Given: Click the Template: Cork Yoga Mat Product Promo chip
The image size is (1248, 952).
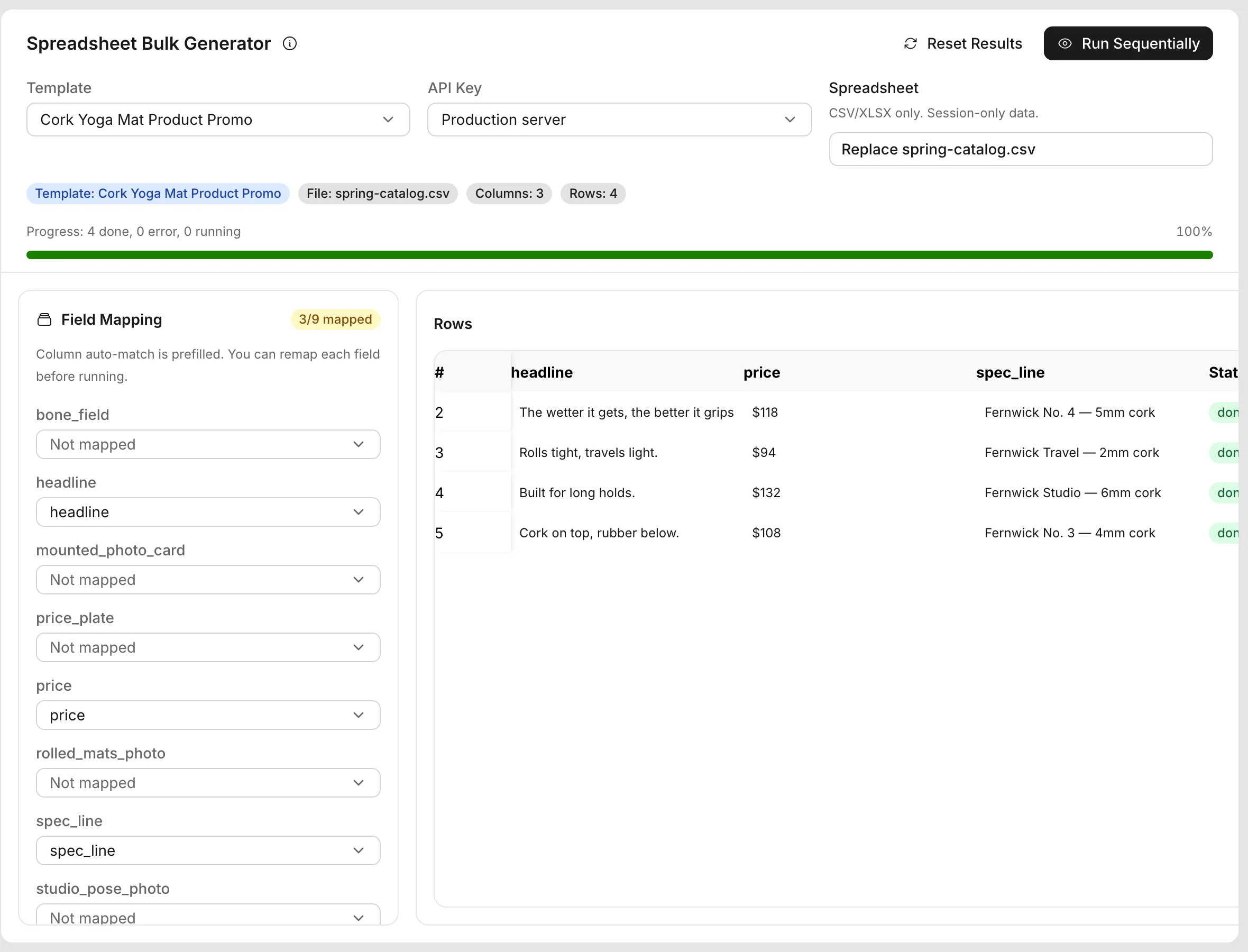Looking at the screenshot, I should [x=158, y=194].
